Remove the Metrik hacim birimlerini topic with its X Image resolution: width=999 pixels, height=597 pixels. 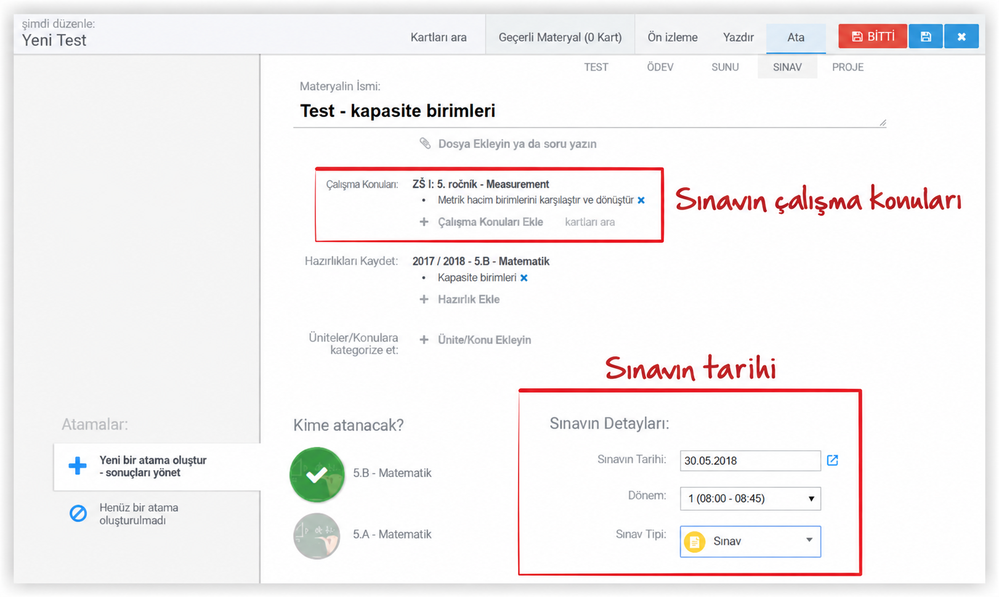(x=641, y=200)
